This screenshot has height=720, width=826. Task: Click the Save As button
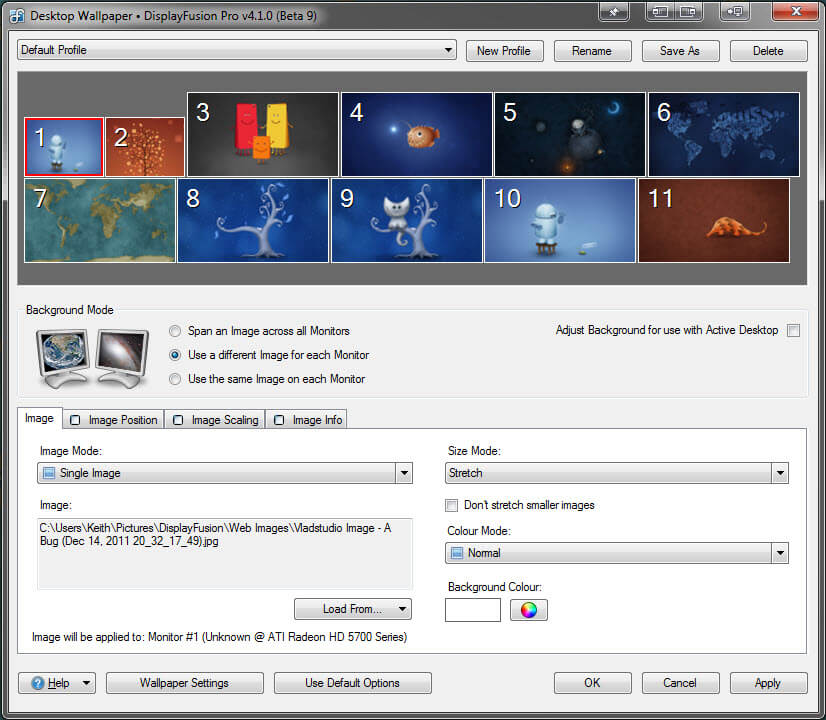tap(680, 51)
